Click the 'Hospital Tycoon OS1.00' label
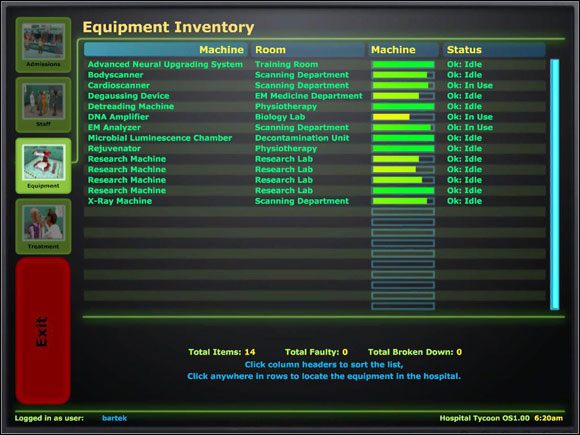 coord(484,418)
